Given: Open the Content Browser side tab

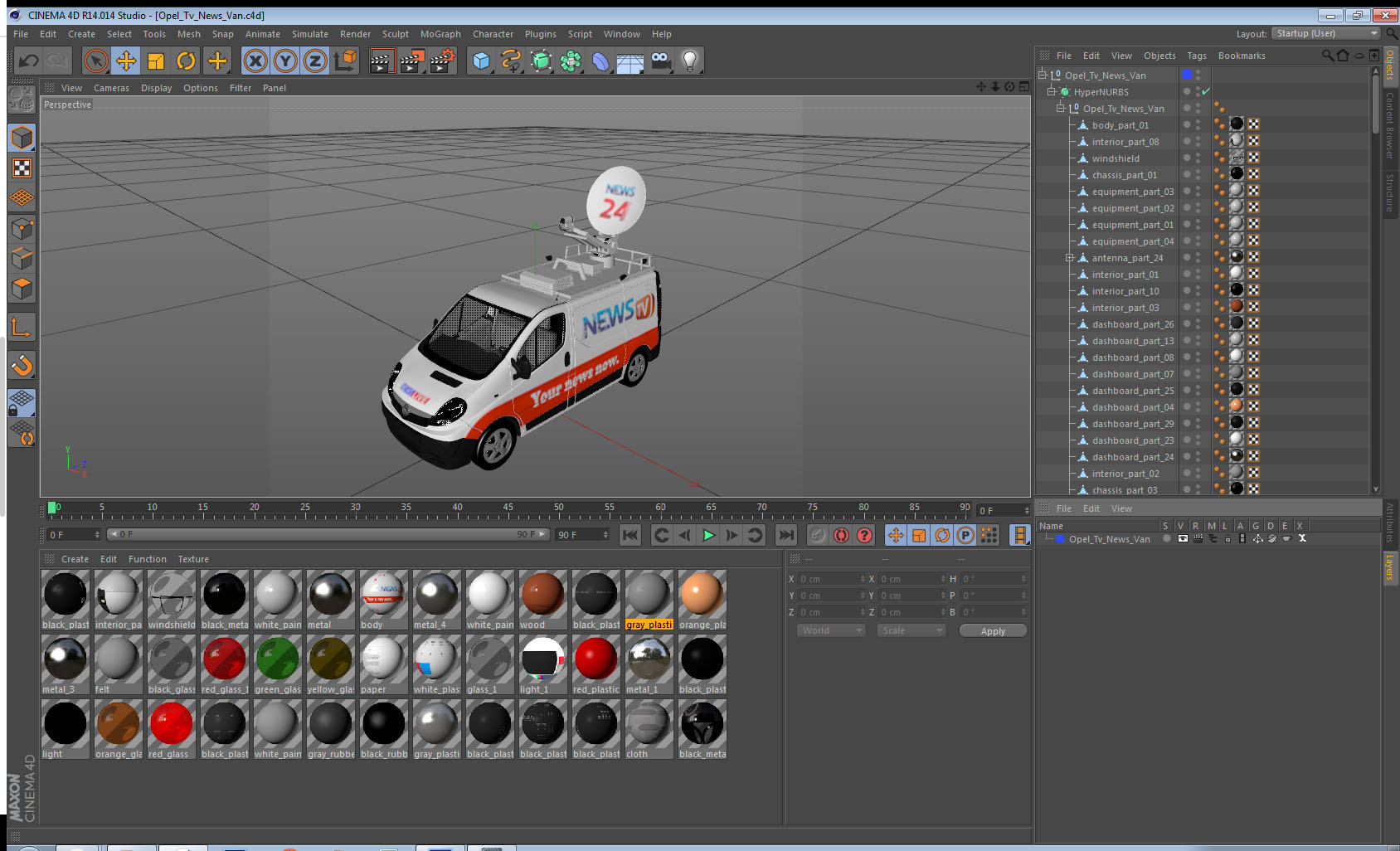Looking at the screenshot, I should 1389,126.
